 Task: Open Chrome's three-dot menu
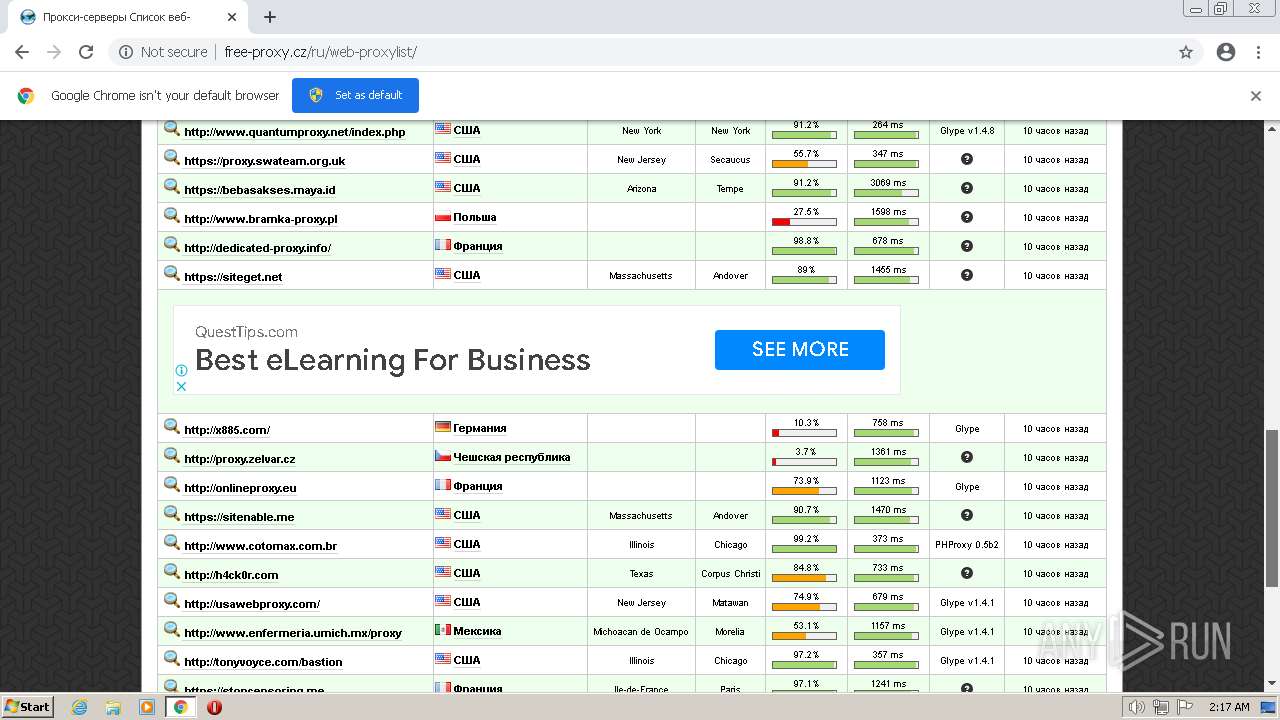[x=1258, y=52]
